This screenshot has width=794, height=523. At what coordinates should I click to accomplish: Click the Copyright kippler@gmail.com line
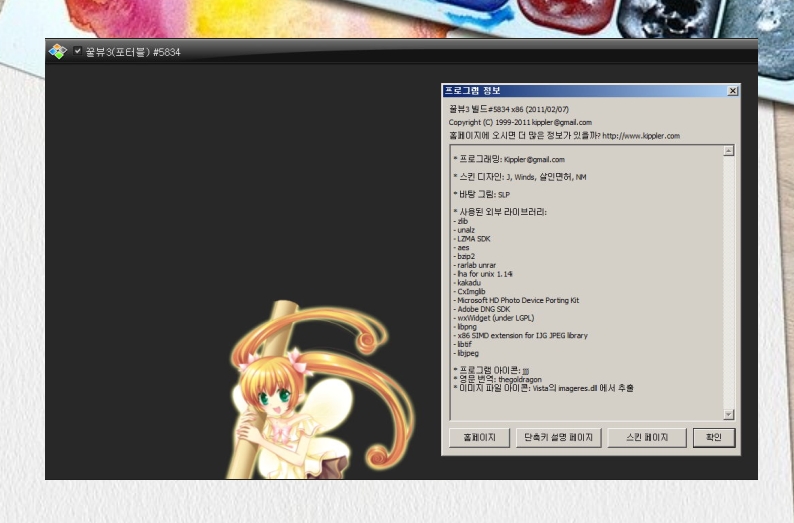(520, 123)
